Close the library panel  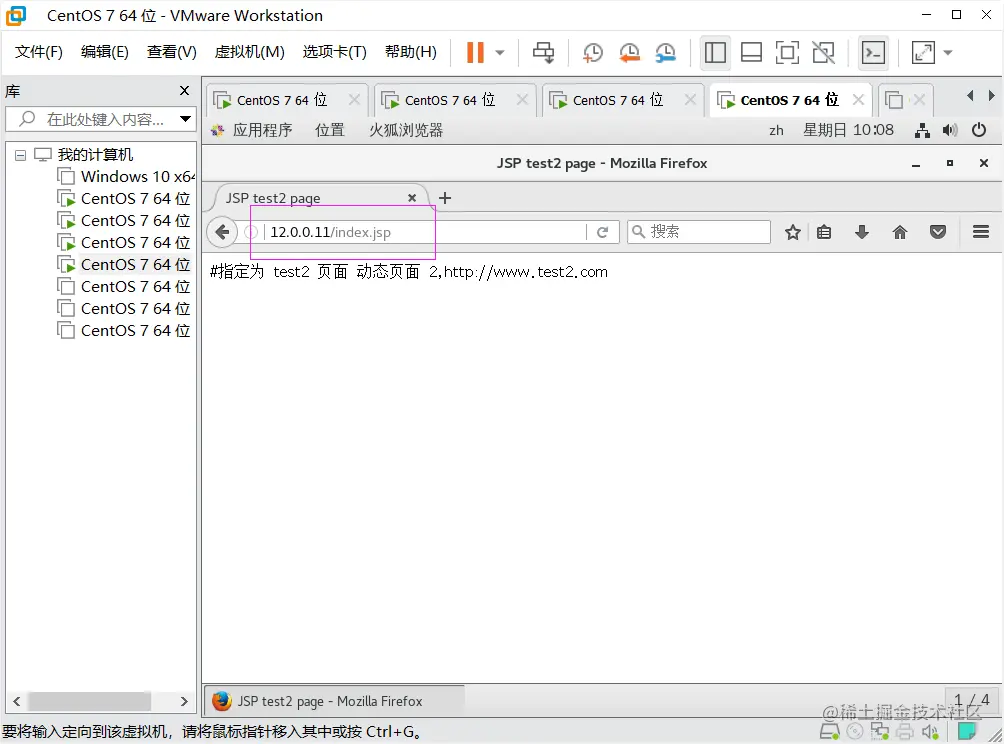pos(184,91)
